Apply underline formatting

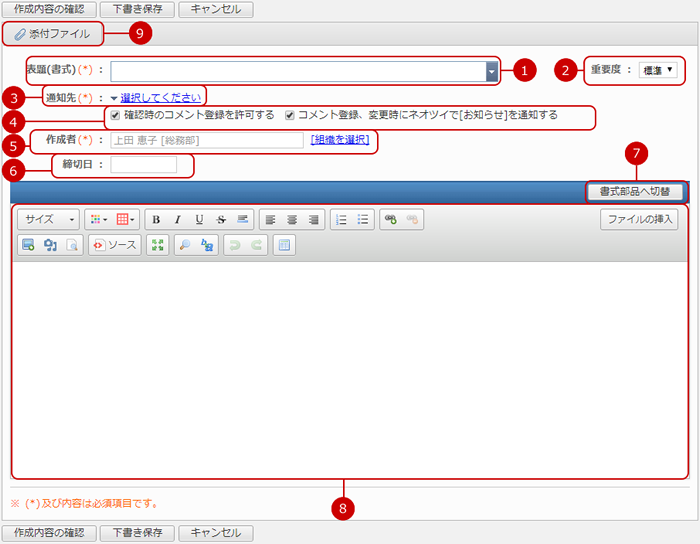[199, 219]
